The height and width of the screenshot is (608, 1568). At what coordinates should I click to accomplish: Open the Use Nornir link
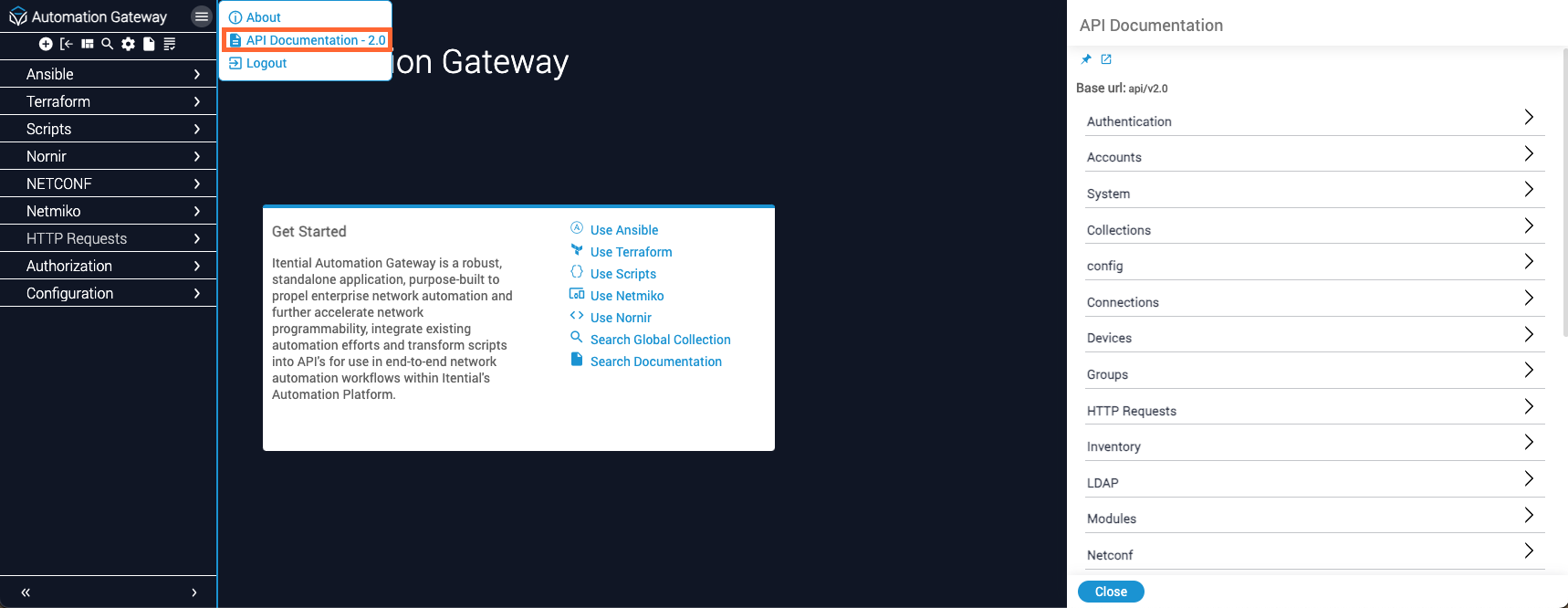(x=621, y=318)
